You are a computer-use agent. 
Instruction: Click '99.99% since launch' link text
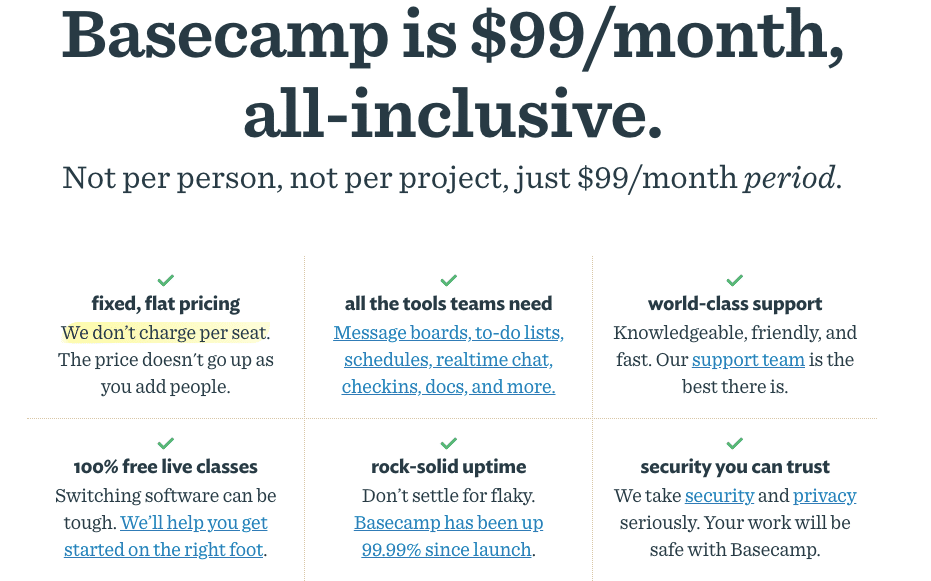(x=446, y=550)
